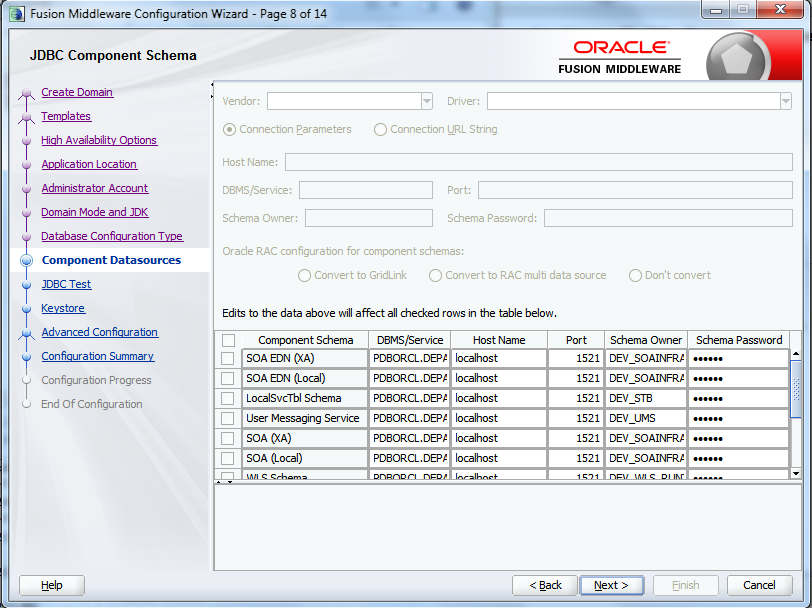Viewport: 812px width, 608px height.
Task: Open High Availability Options step
Action: click(99, 140)
